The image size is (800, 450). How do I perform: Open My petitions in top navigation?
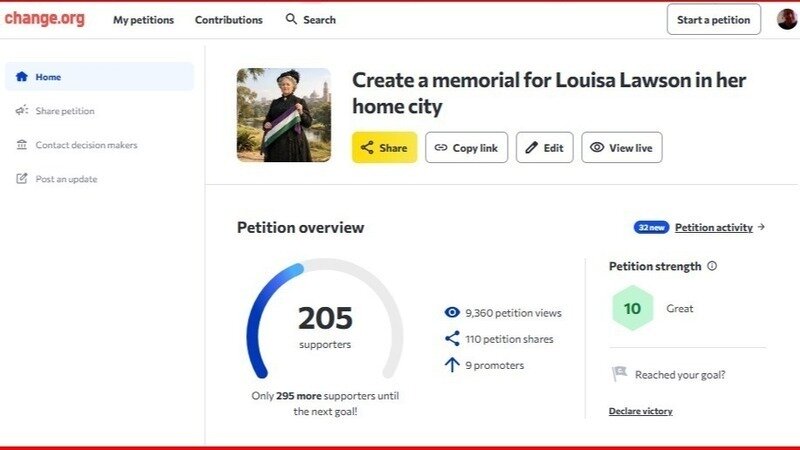pyautogui.click(x=143, y=20)
